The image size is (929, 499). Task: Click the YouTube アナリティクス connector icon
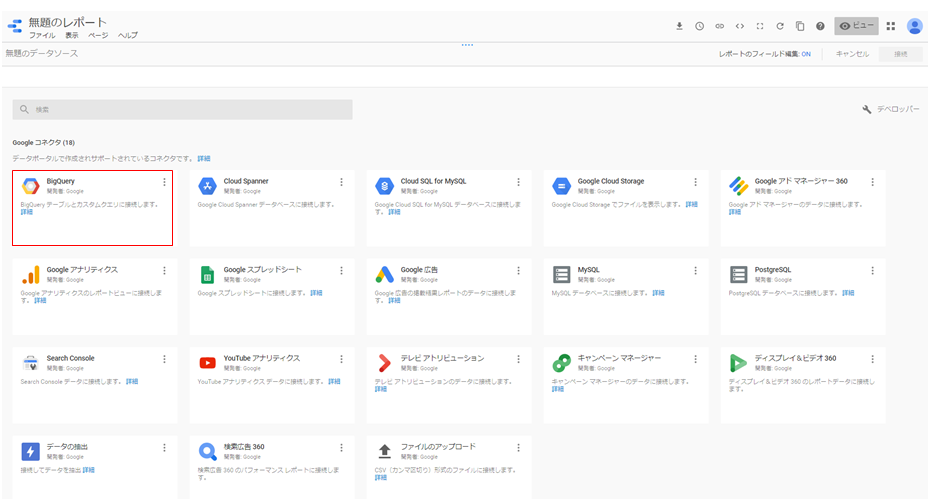pos(207,363)
